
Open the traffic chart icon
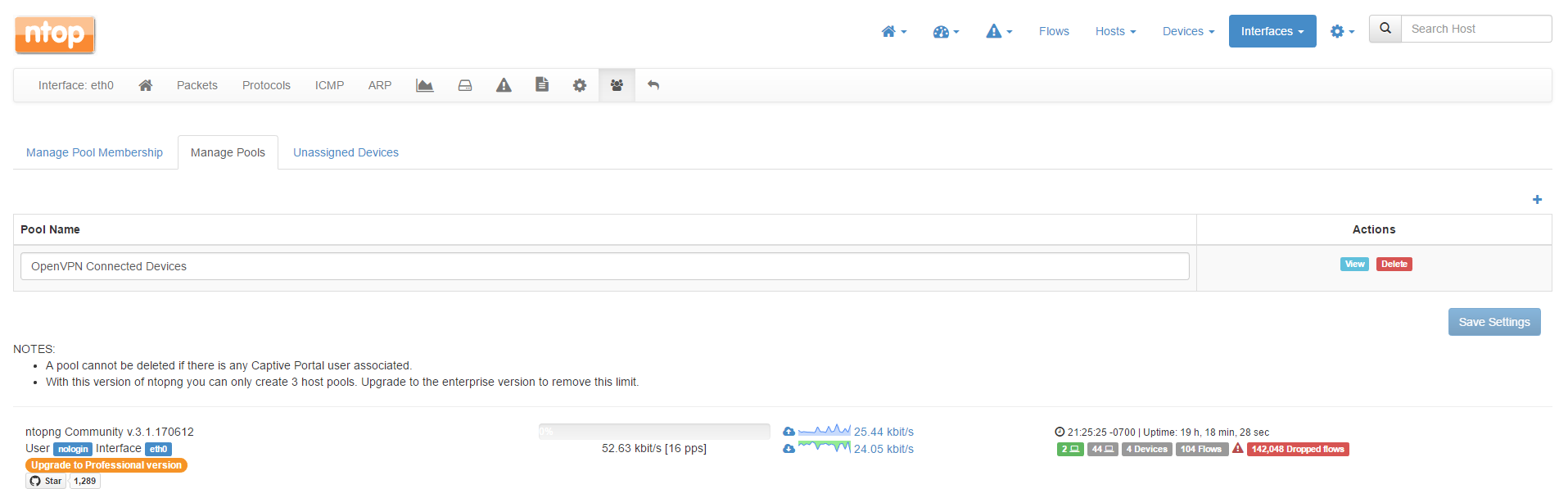[x=424, y=85]
